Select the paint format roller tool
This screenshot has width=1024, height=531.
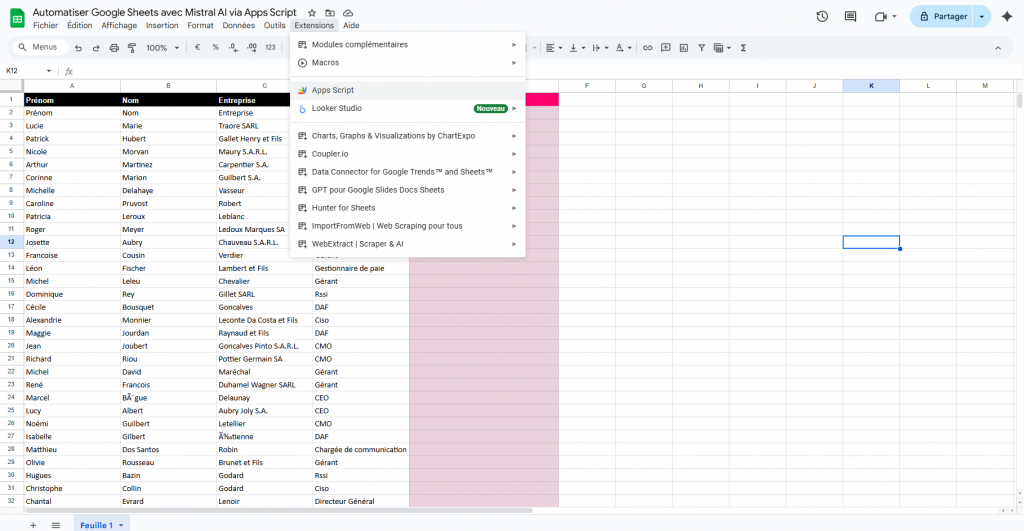point(131,47)
